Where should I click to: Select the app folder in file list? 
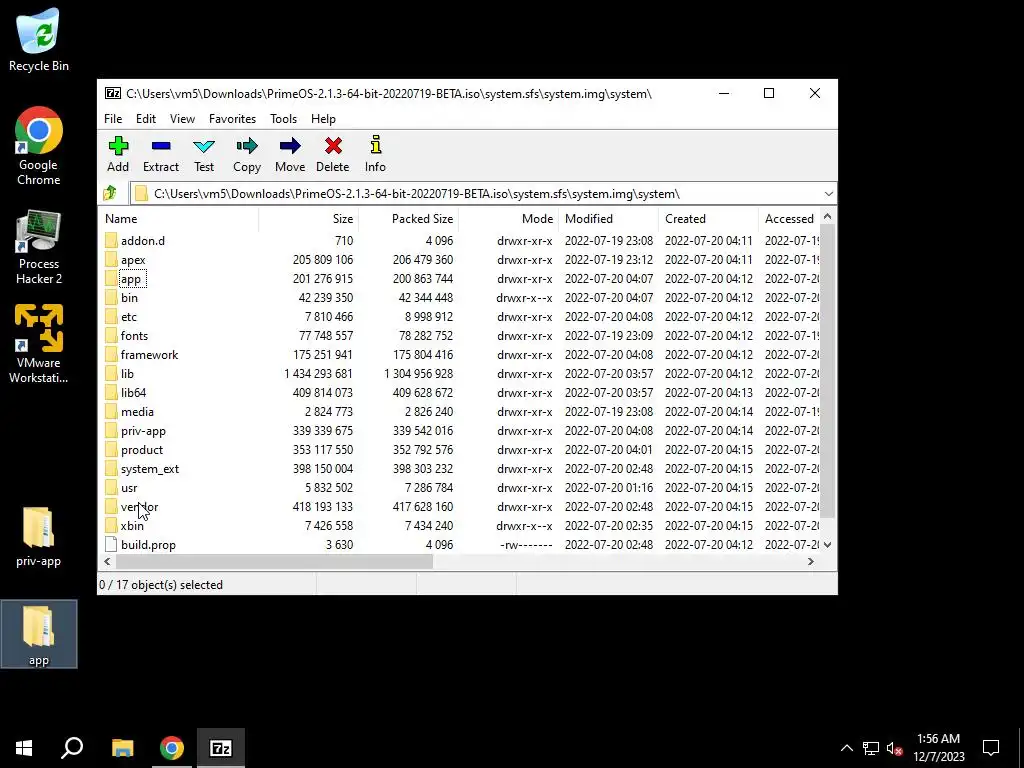click(x=460, y=279)
